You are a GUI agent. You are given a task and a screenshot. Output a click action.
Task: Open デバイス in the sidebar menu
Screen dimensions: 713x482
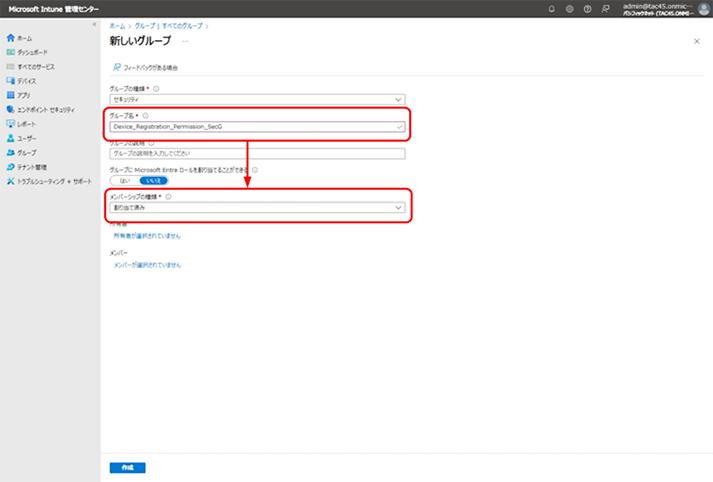coord(26,81)
